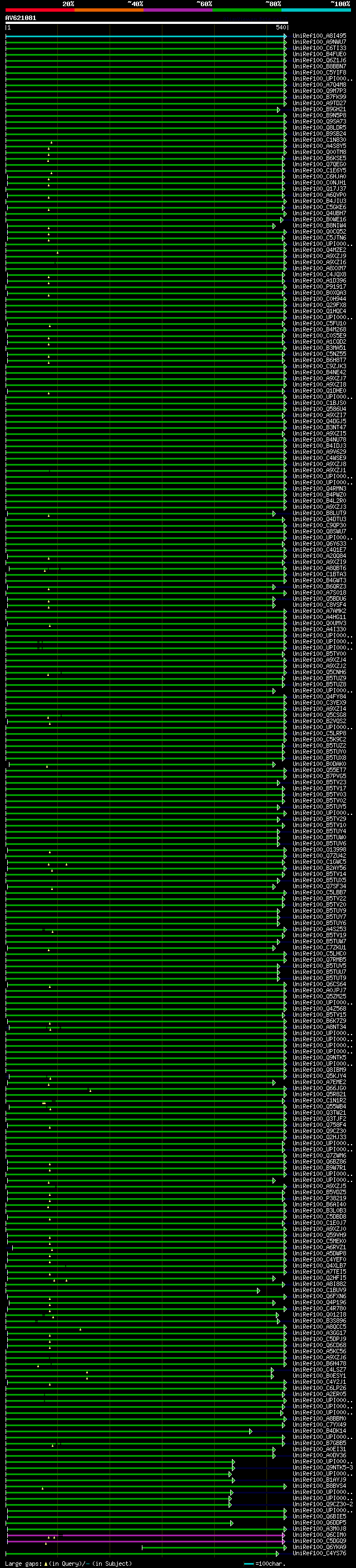Select hit label UniRef100_B2AY56

[319, 868]
